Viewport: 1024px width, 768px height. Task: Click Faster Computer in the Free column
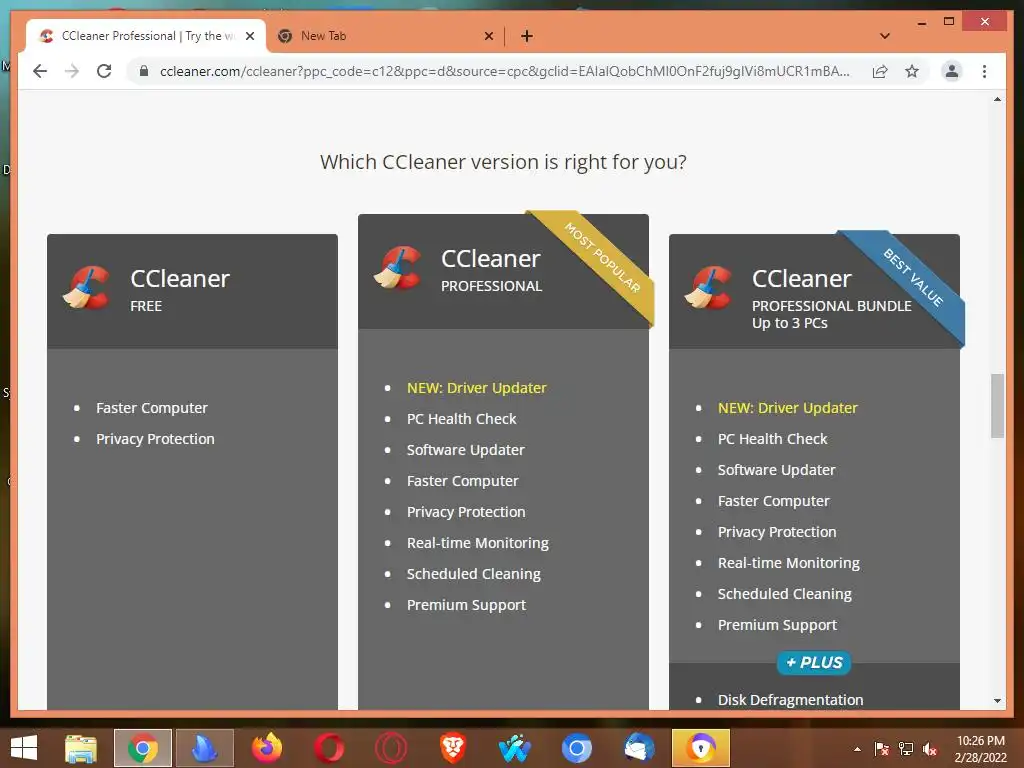tap(152, 408)
